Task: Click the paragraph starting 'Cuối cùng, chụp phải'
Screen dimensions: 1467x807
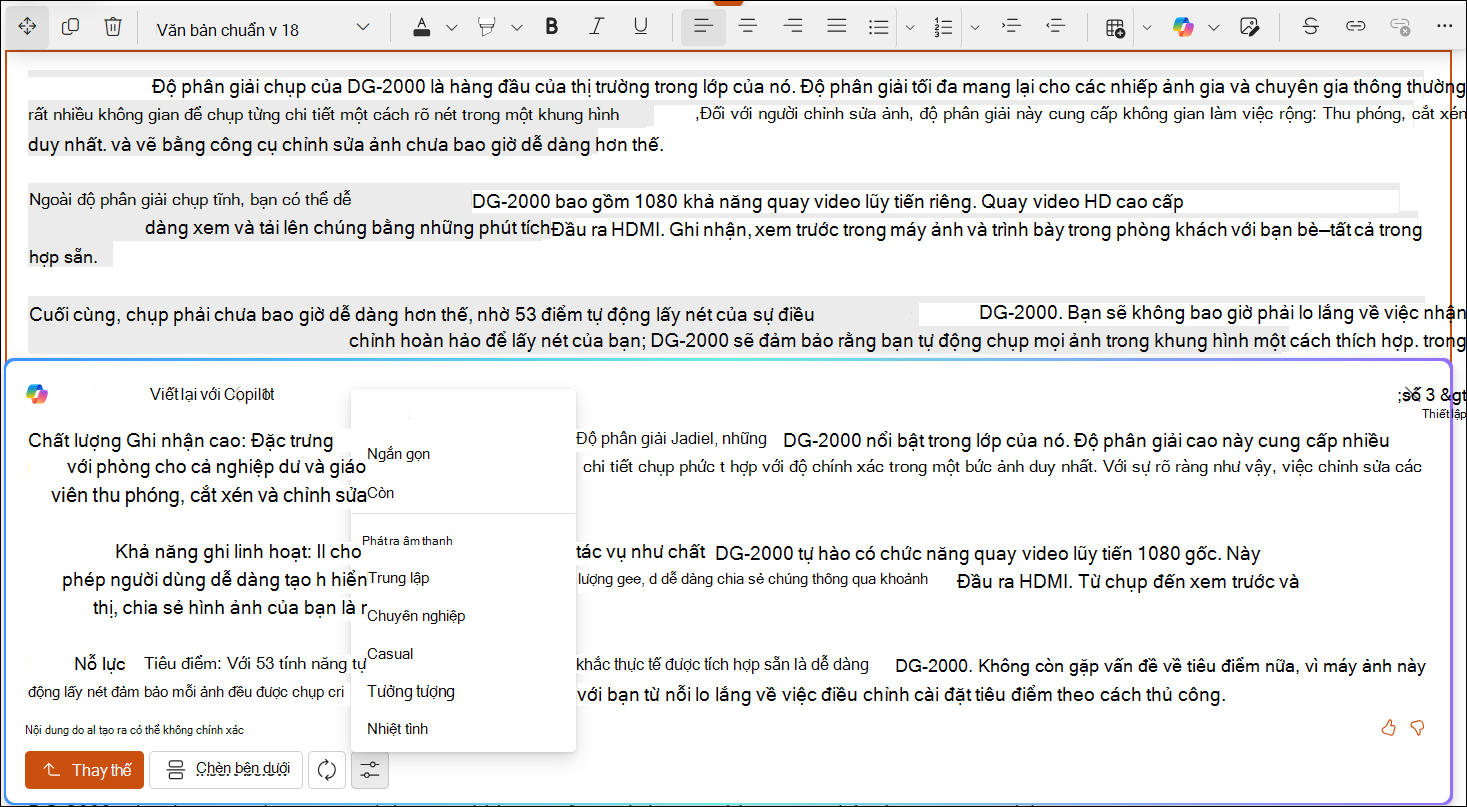Action: pos(747,328)
